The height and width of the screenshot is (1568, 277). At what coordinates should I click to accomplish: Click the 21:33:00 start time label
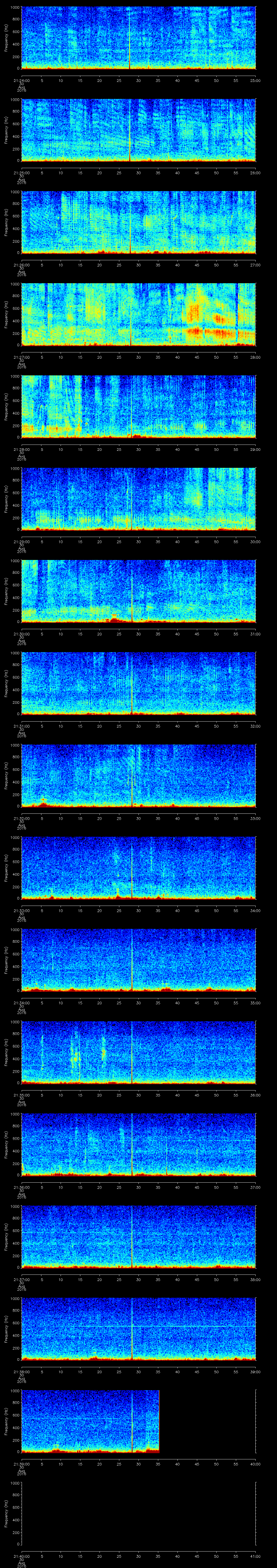click(21, 910)
